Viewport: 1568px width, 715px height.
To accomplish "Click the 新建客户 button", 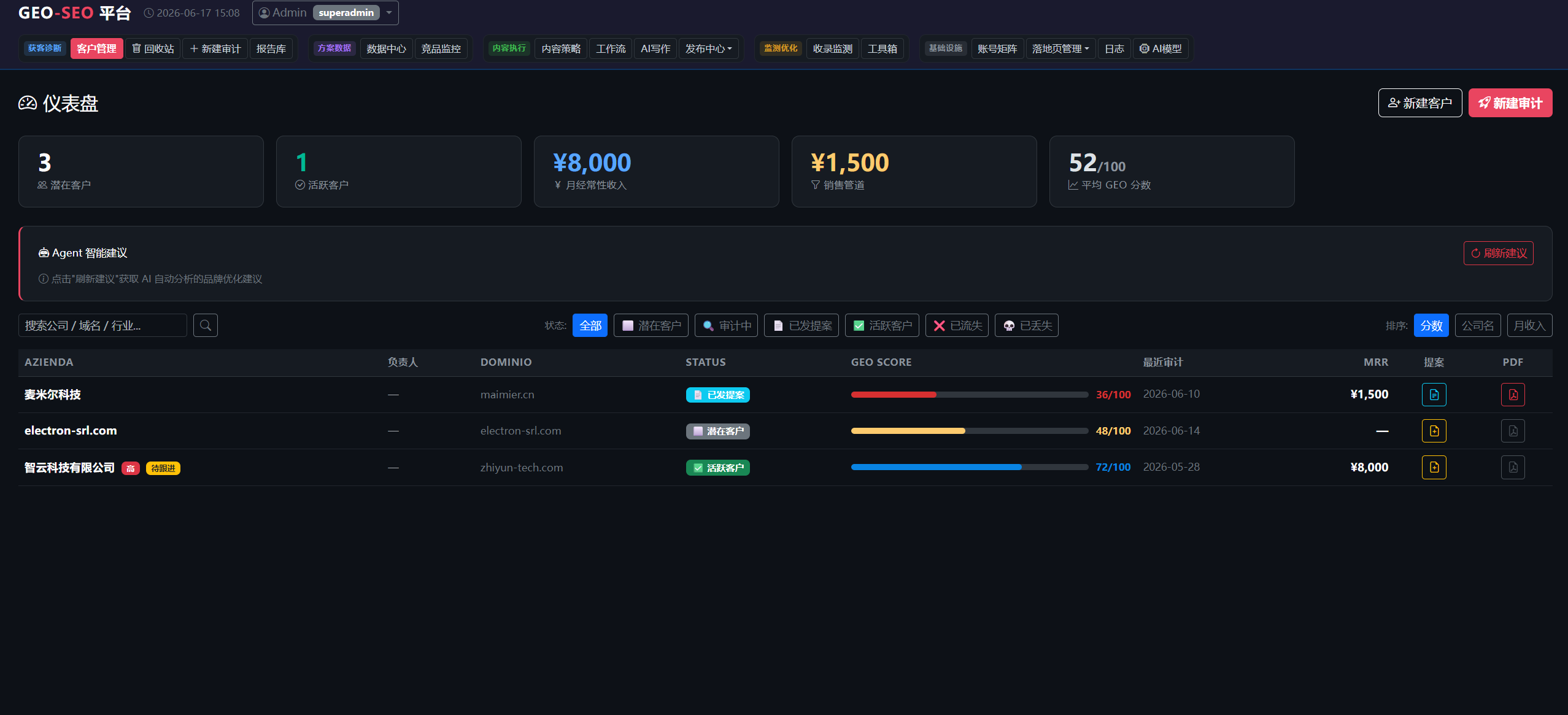I will point(1420,103).
